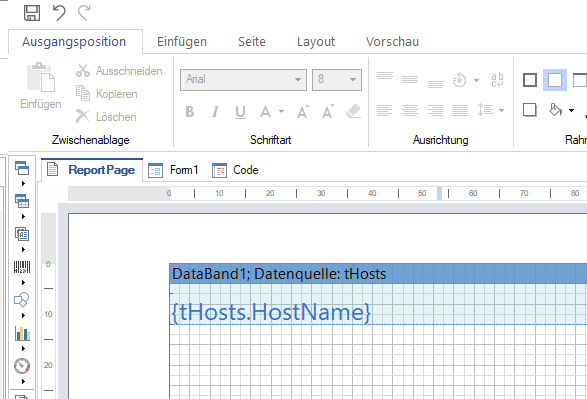Justify the text
This screenshot has width=587, height=399.
(460, 110)
